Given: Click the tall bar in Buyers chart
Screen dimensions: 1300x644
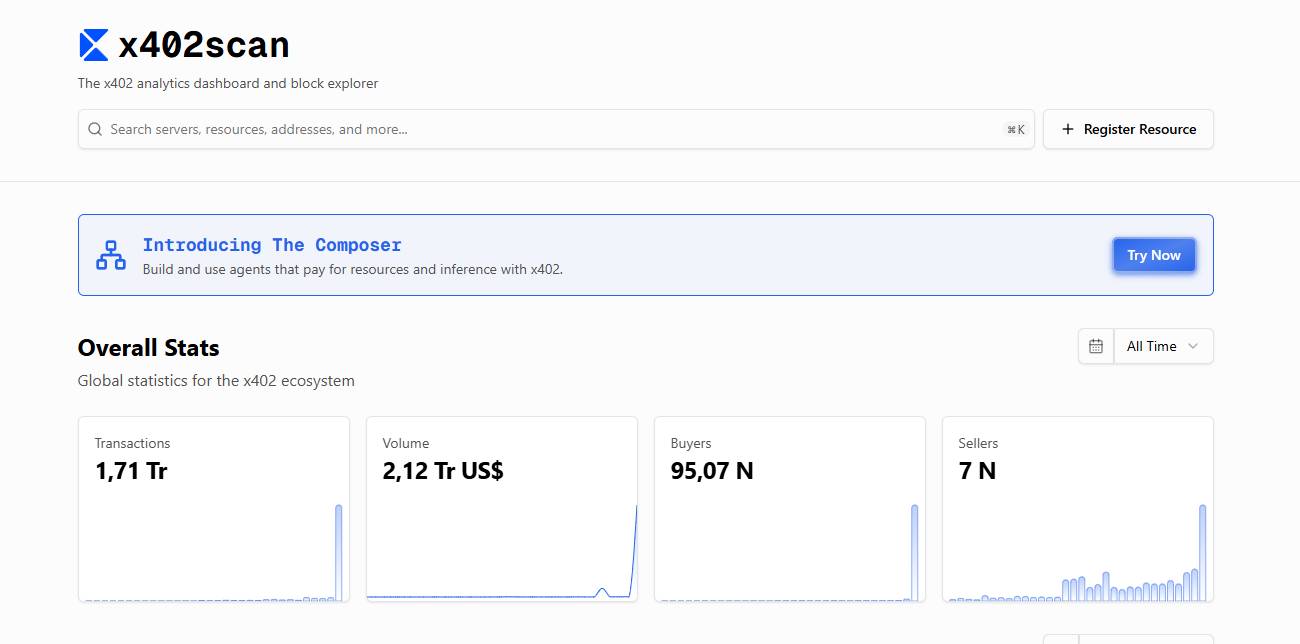Looking at the screenshot, I should click(x=914, y=552).
